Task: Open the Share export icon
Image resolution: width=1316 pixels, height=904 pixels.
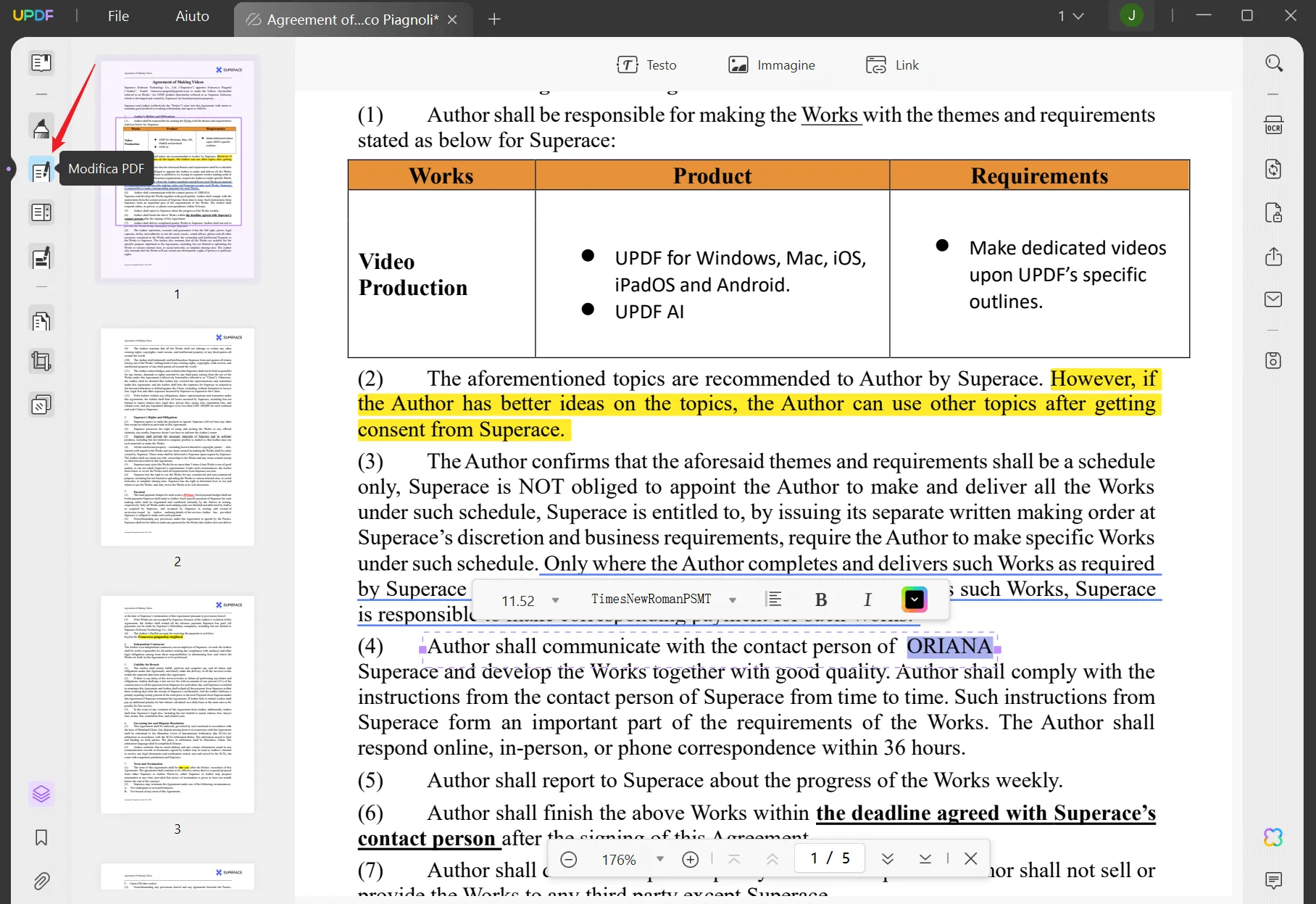Action: (1274, 257)
